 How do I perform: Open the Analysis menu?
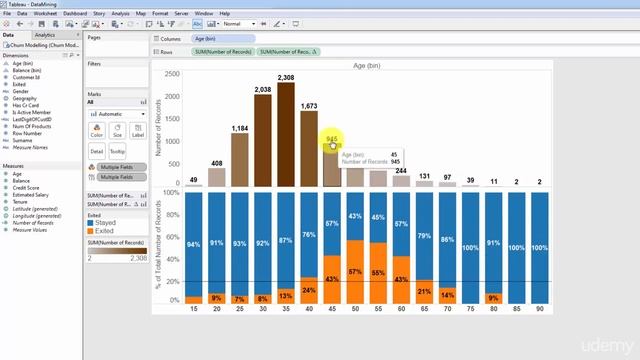pyautogui.click(x=120, y=13)
